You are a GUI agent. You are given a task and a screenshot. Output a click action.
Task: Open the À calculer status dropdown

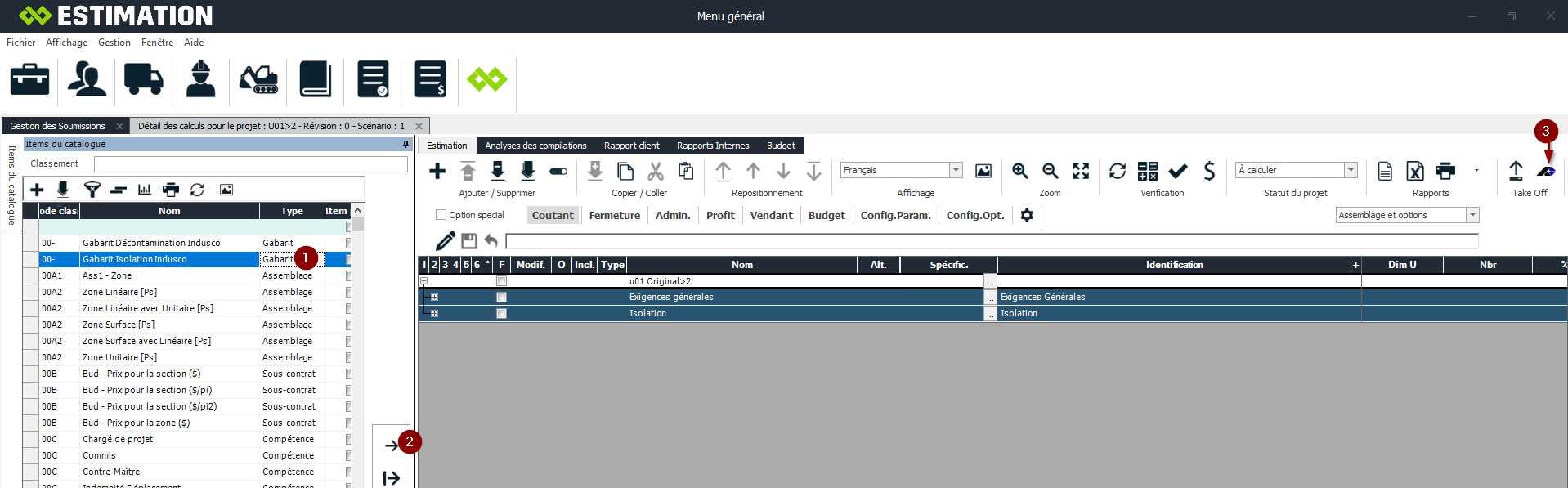pos(1351,170)
